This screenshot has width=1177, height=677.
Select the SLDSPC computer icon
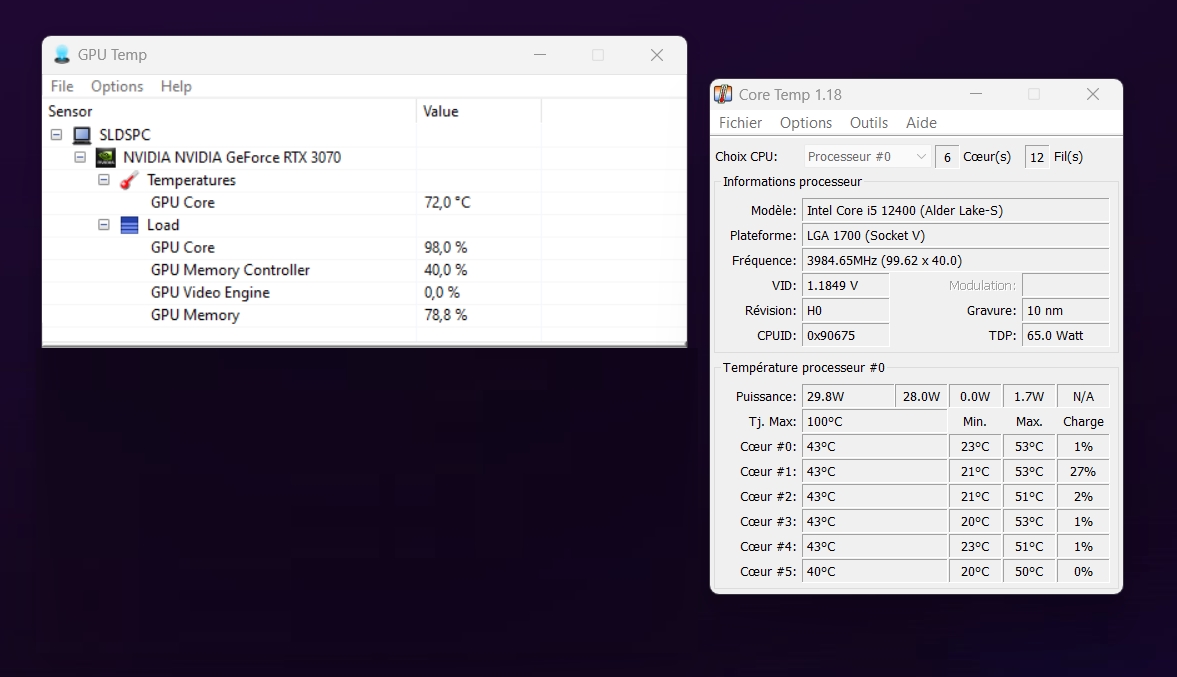pyautogui.click(x=82, y=135)
